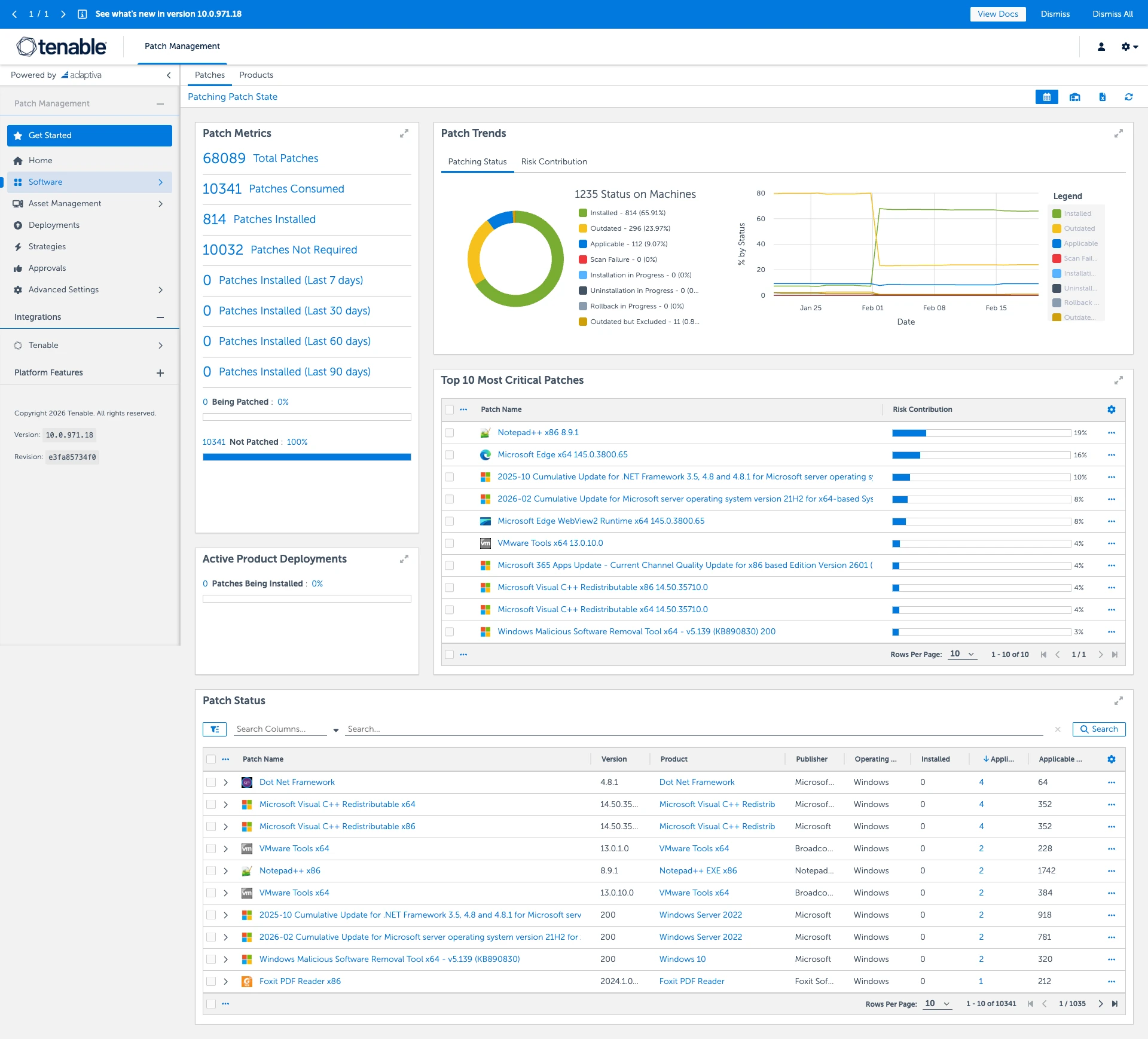The height and width of the screenshot is (1039, 1148).
Task: Expand the Top 10 Most Critical Patches panel
Action: [1118, 380]
